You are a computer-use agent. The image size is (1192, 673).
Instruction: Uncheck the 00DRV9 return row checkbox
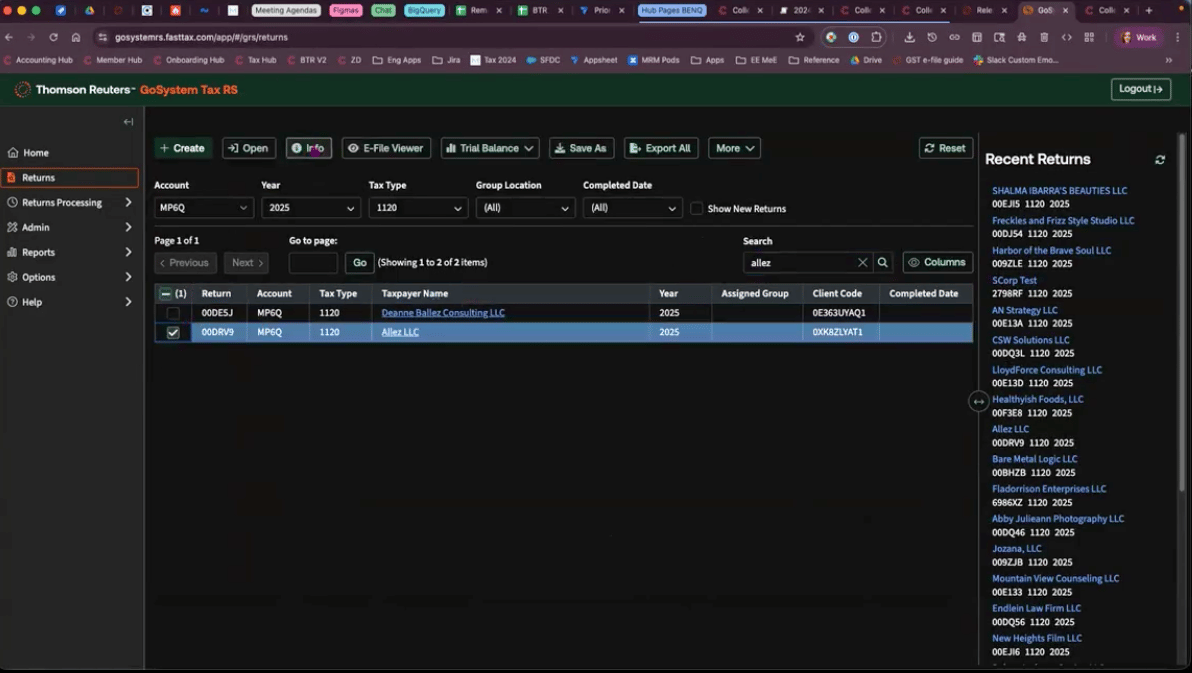click(x=173, y=332)
